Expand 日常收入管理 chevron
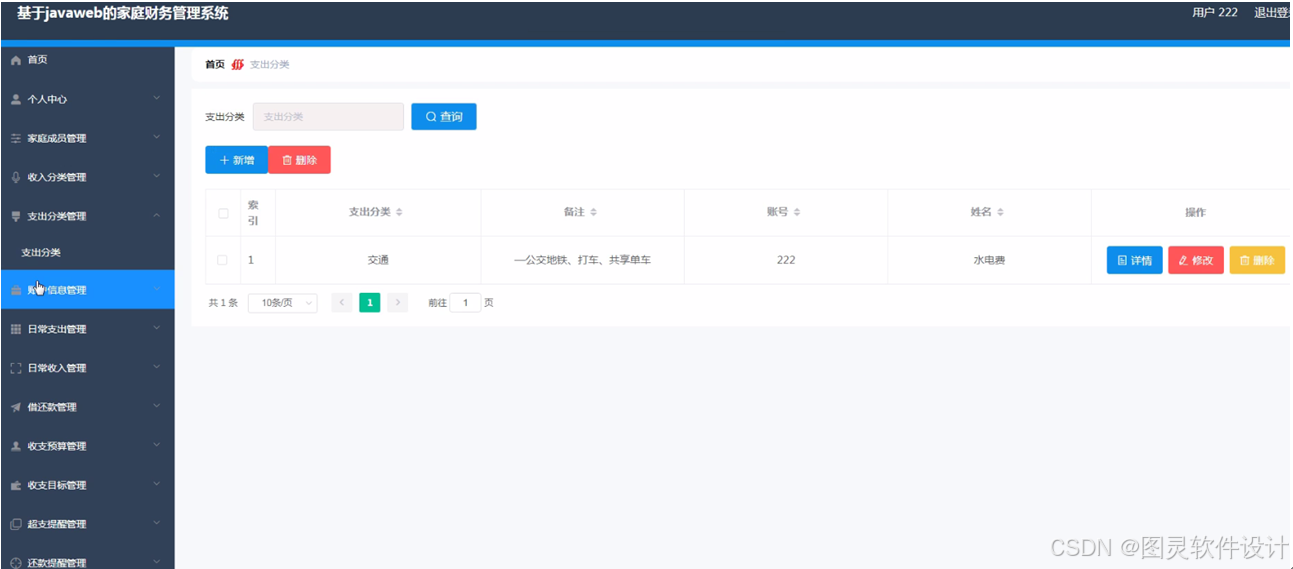The width and height of the screenshot is (1293, 569). pos(157,367)
